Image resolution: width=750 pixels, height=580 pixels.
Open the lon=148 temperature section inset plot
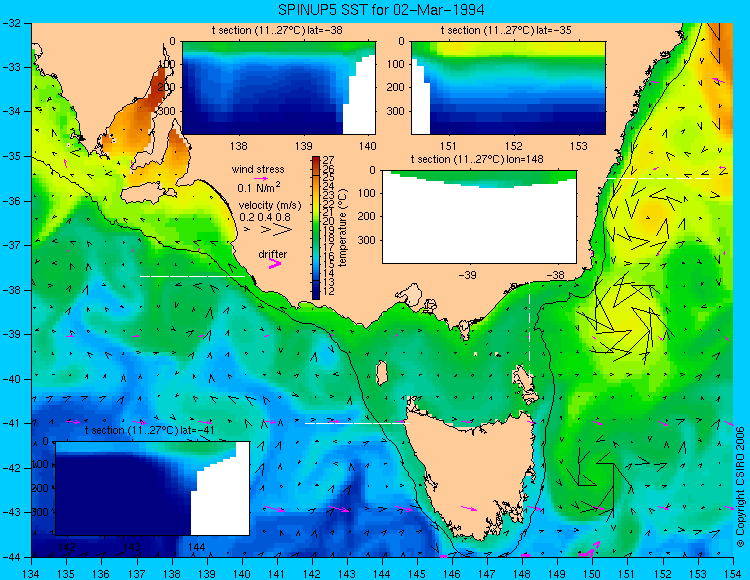[479, 217]
